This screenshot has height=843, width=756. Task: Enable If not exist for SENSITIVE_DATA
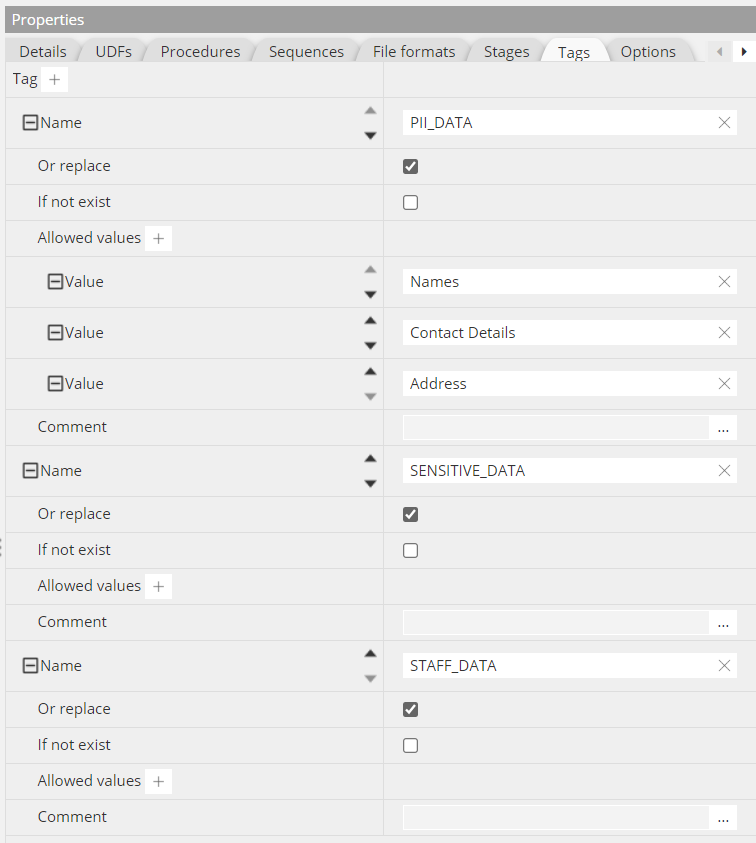click(x=410, y=550)
